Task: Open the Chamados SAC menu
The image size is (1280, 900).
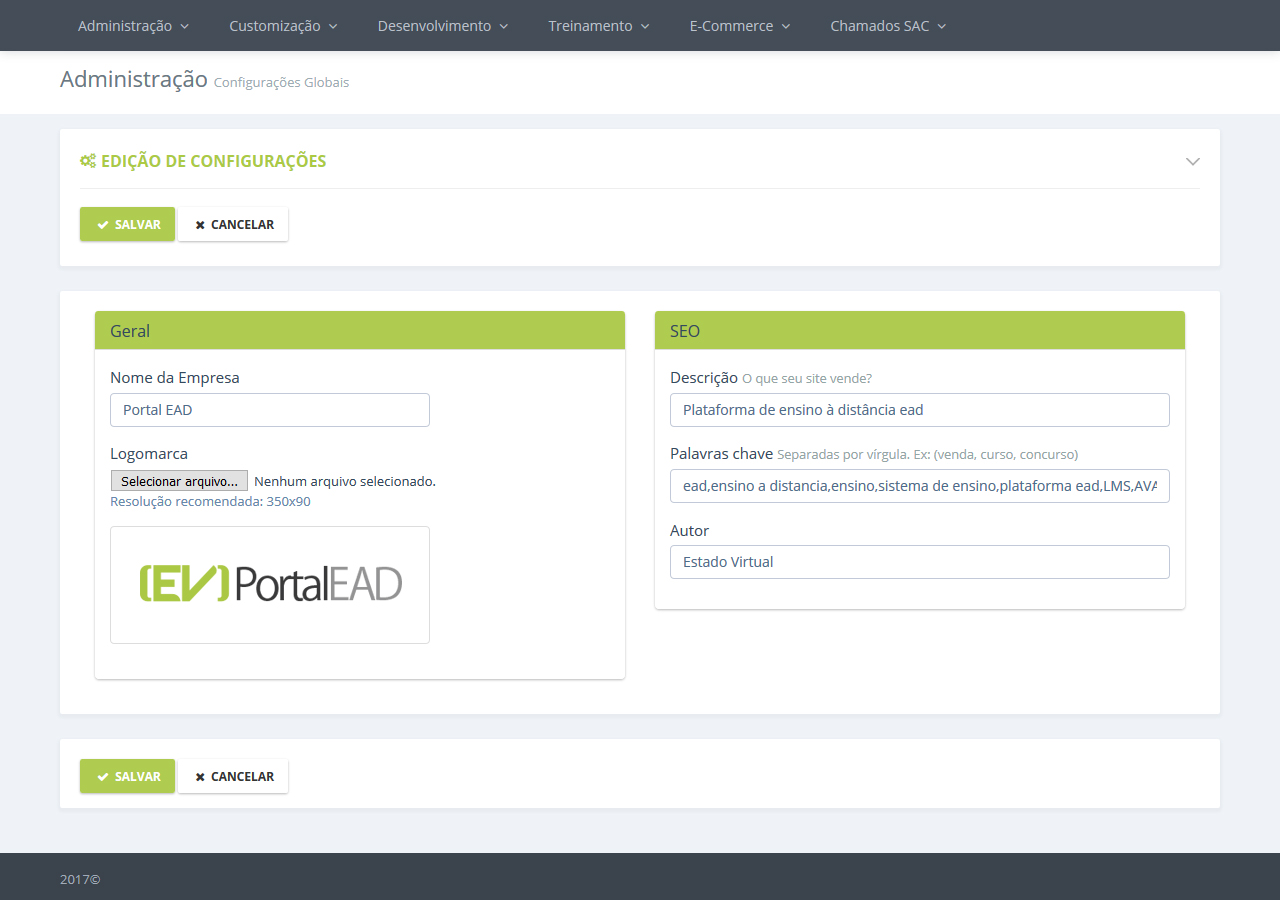Action: 888,25
